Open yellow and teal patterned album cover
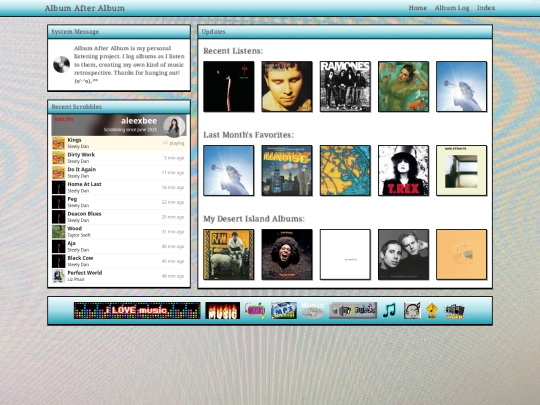 coord(345,170)
